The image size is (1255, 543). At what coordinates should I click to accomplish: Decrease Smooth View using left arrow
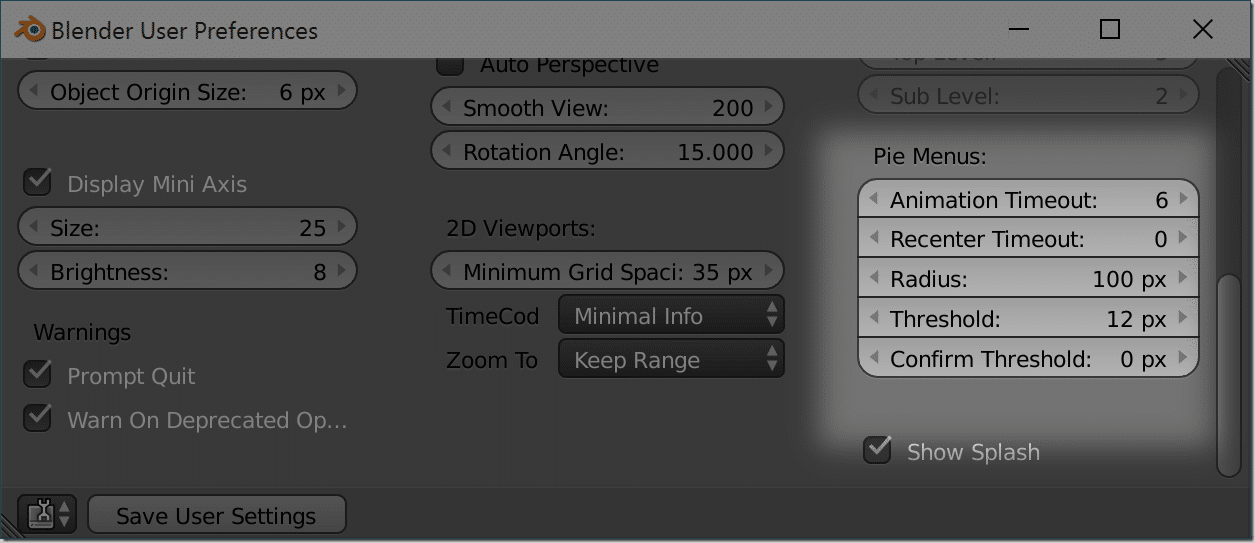click(446, 107)
